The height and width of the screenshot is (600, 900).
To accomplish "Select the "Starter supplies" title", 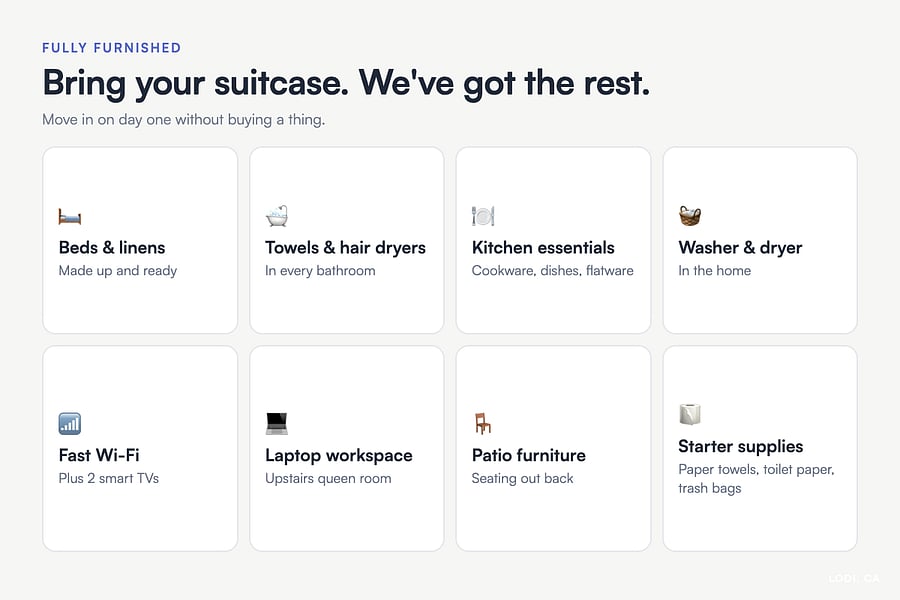I will (740, 446).
